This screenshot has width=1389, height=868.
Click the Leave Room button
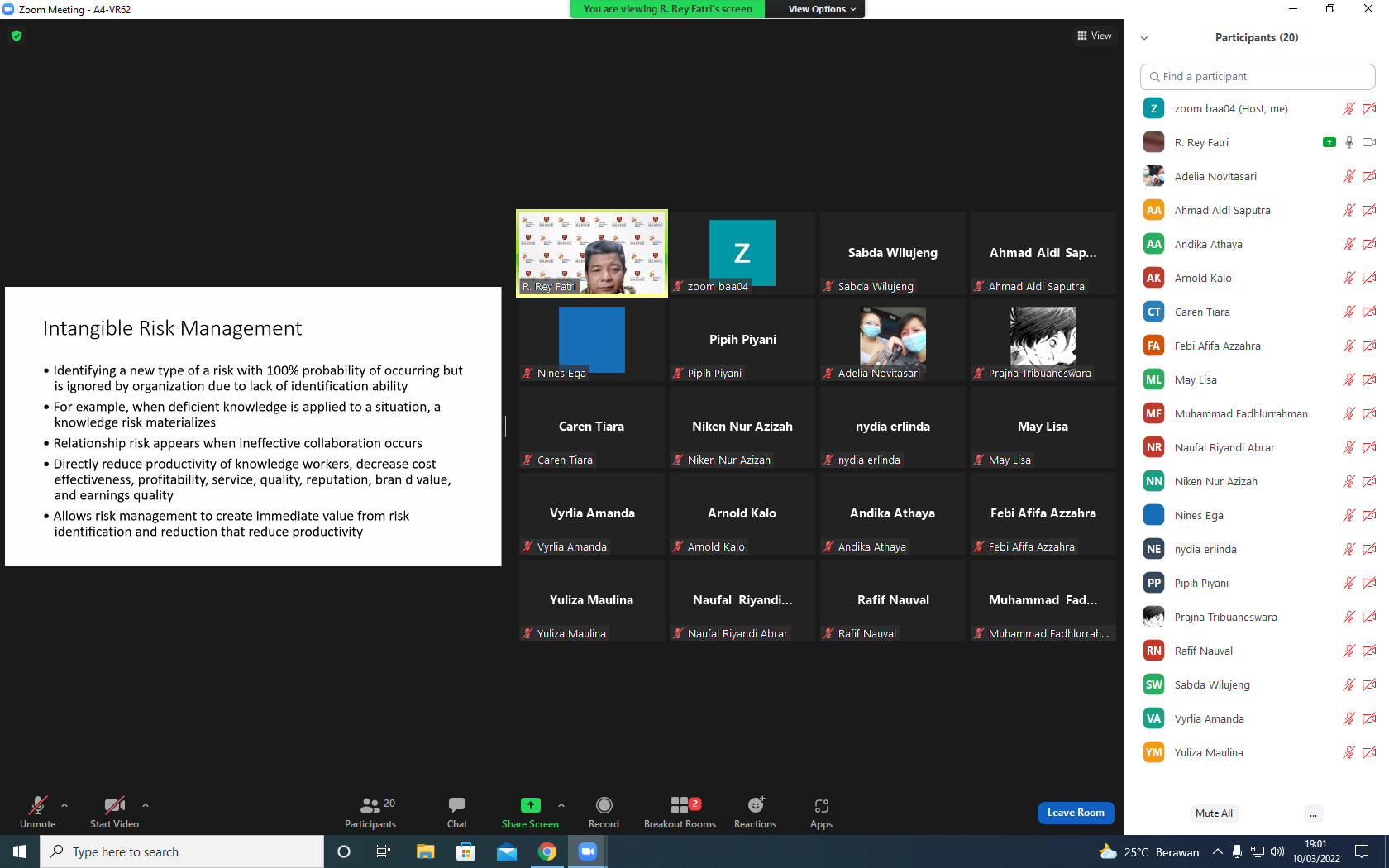pos(1076,813)
